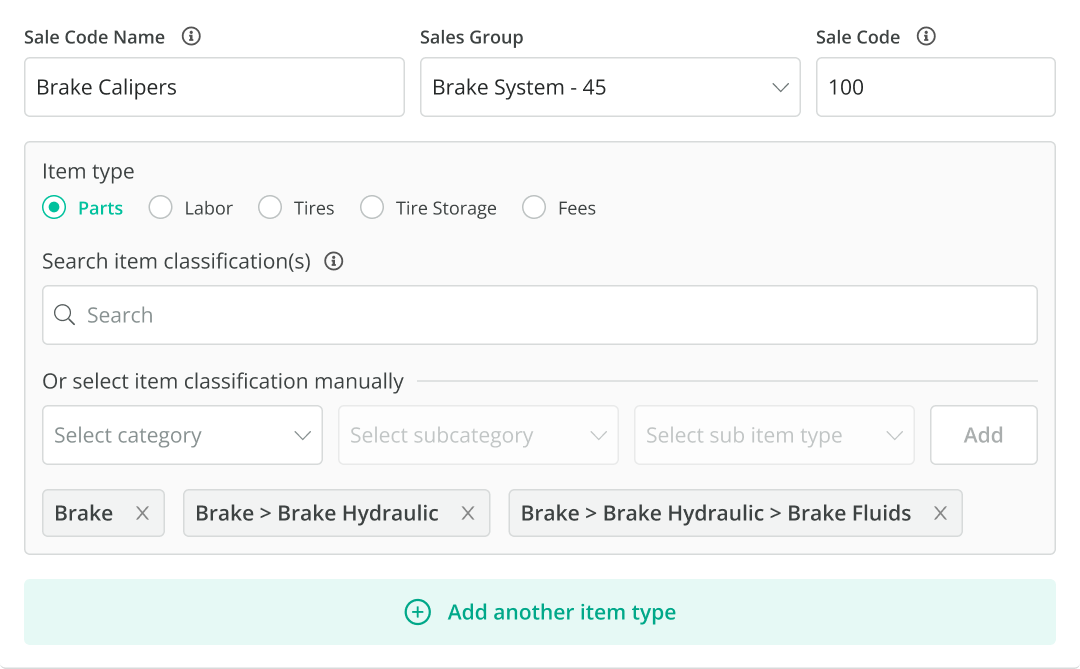Screen dimensions: 1080x669
Task: Click Add another item type
Action: coord(561,612)
